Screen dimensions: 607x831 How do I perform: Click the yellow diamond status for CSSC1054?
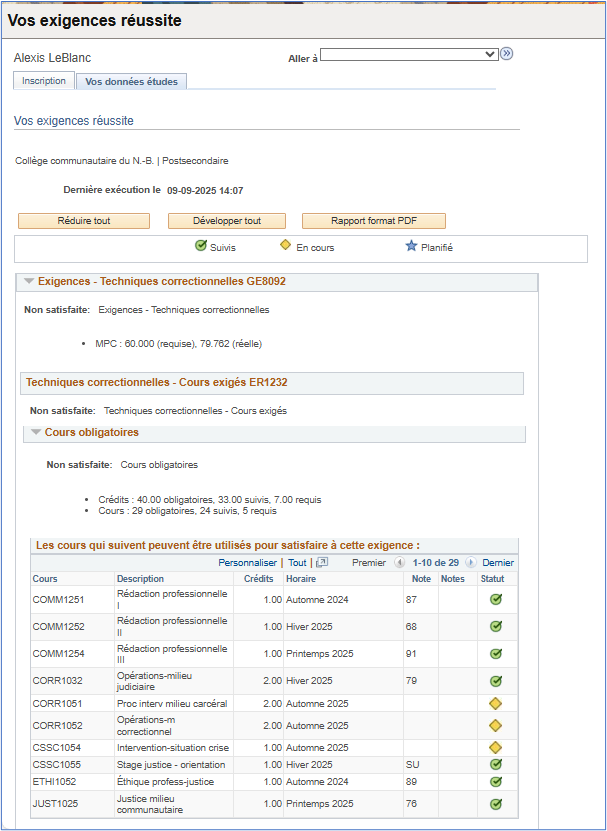click(x=495, y=747)
